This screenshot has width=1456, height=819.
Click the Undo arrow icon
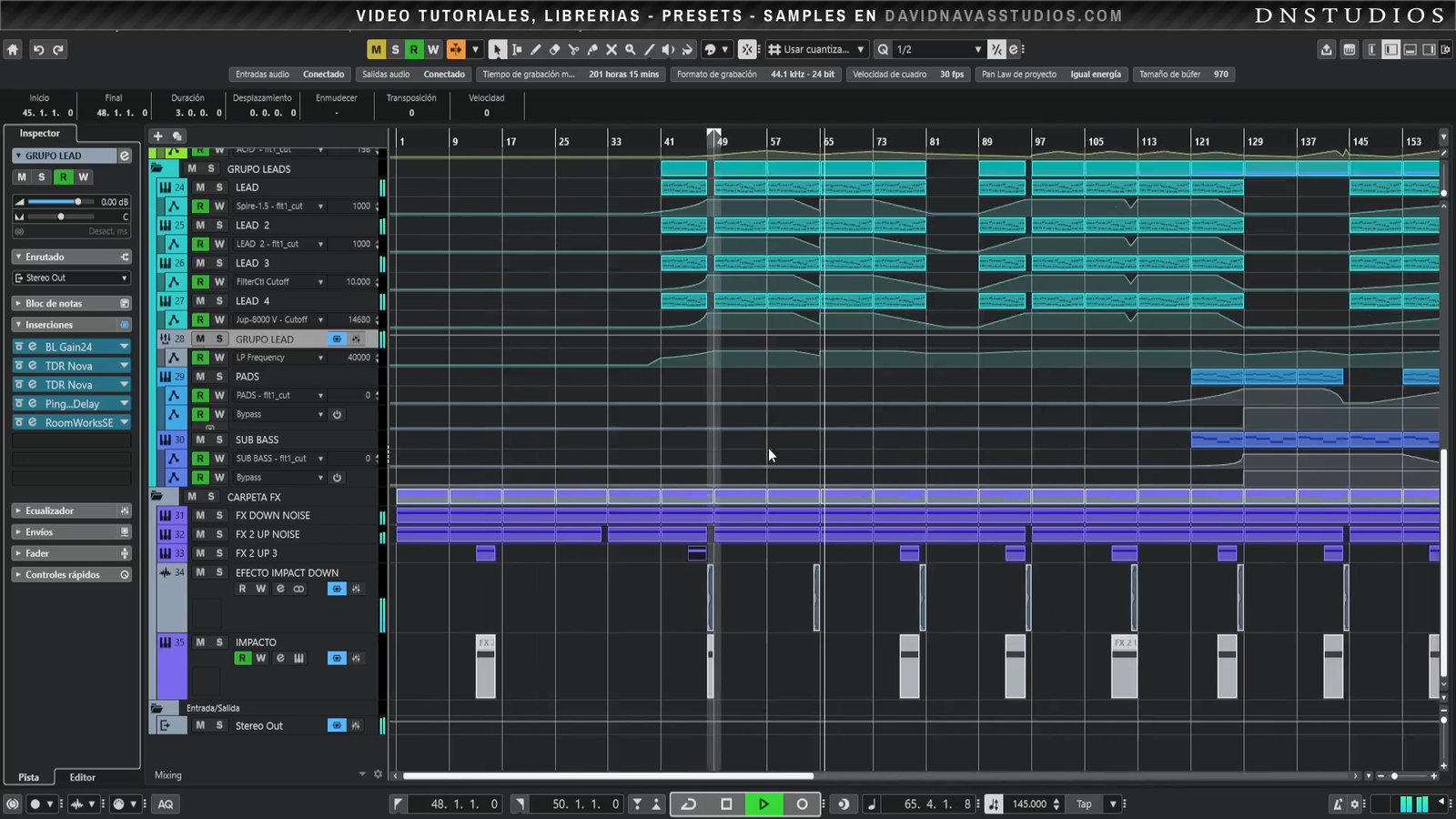[x=38, y=50]
